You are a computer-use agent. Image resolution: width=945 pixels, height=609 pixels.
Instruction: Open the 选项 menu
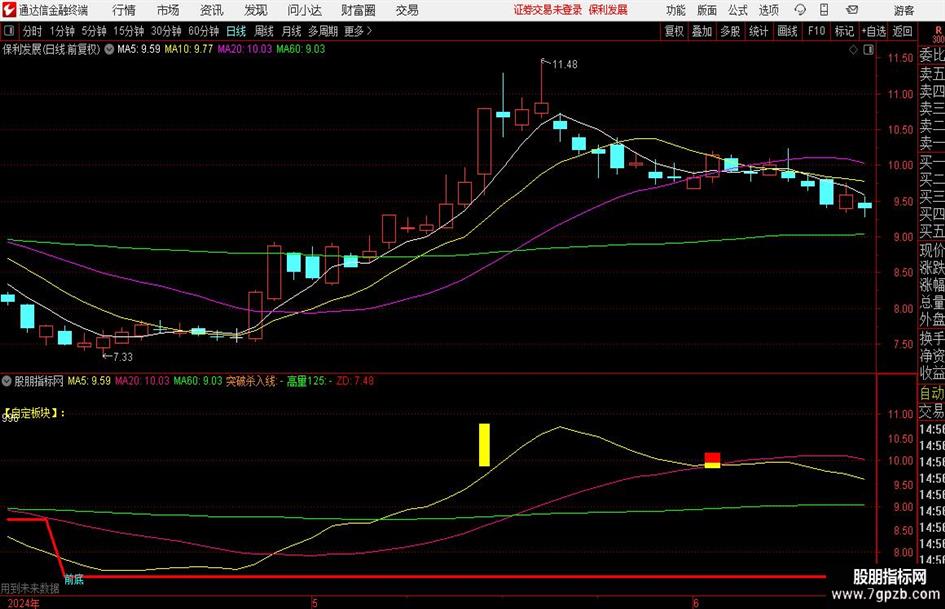point(768,10)
